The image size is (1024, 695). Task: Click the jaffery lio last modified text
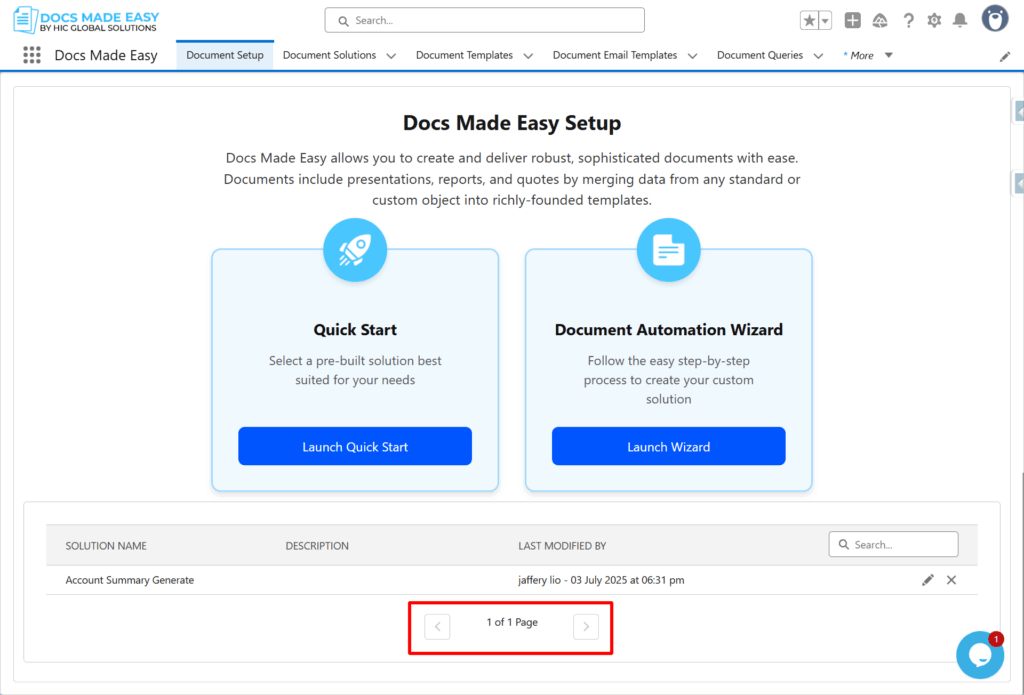tap(601, 580)
